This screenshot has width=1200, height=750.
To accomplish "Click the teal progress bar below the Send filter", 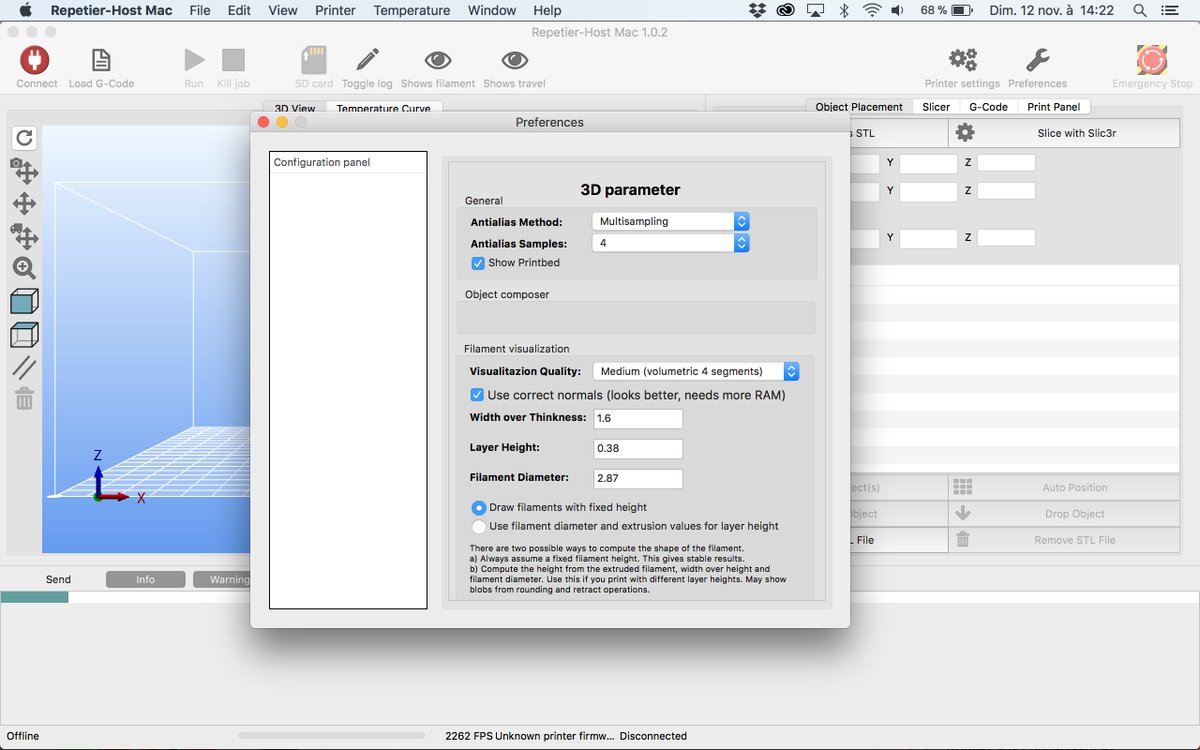I will coord(34,597).
